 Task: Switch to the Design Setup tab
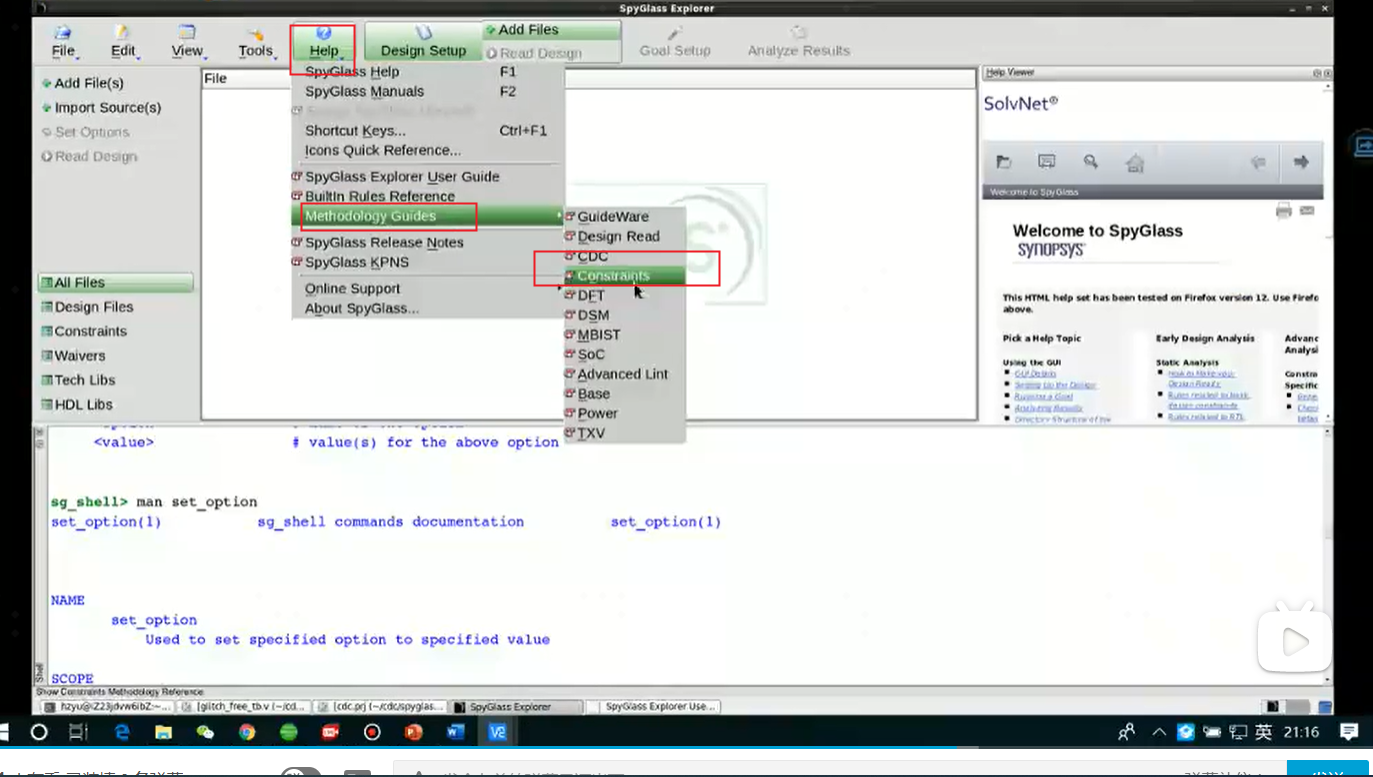[x=423, y=42]
